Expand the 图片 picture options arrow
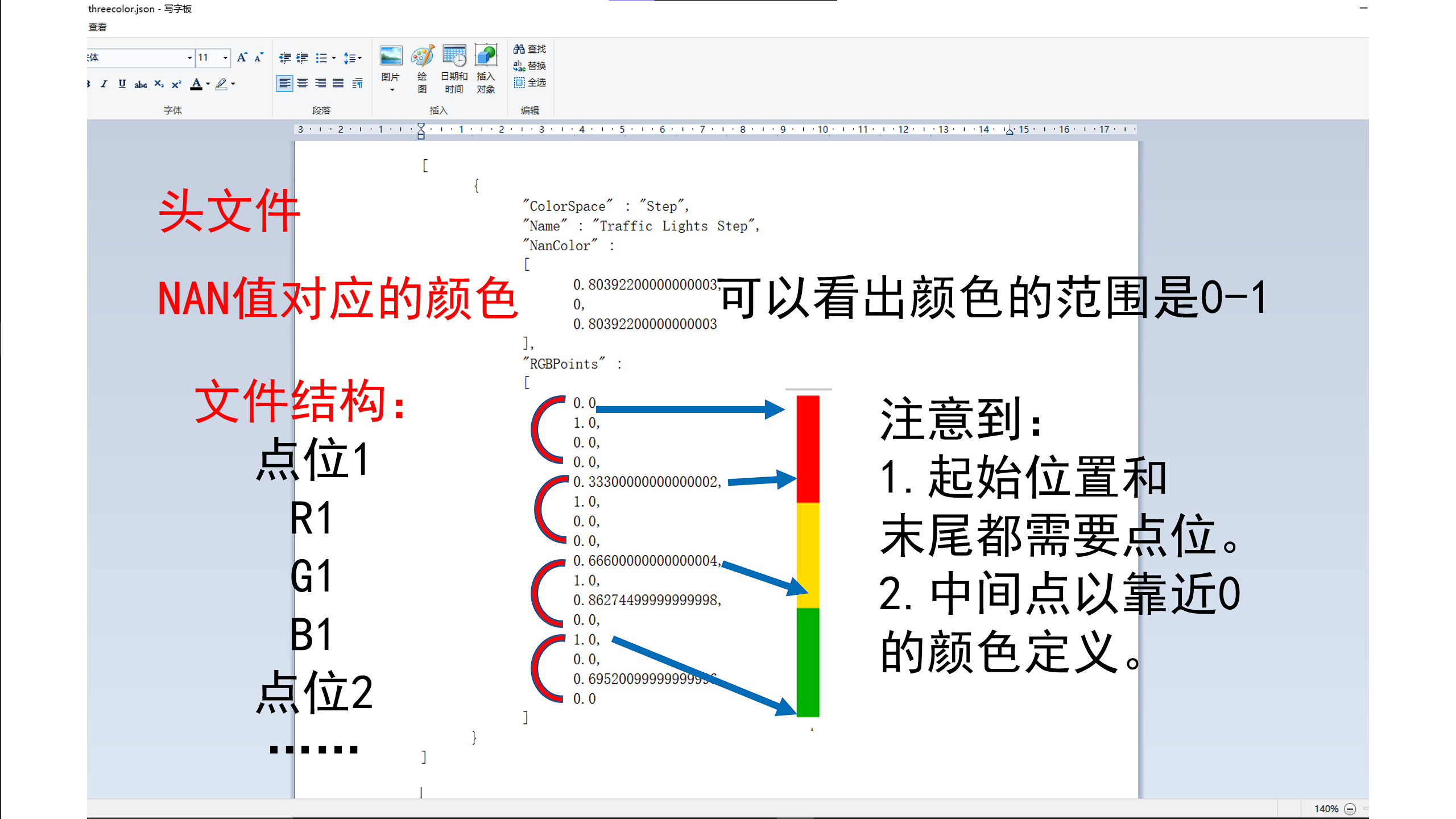1456x819 pixels. [x=392, y=89]
